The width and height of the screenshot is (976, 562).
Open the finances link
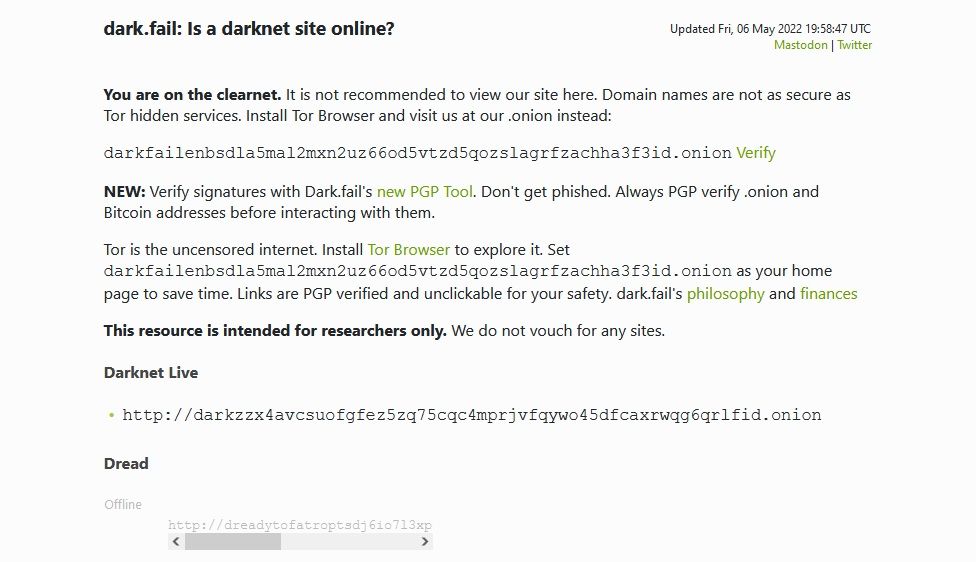(828, 293)
